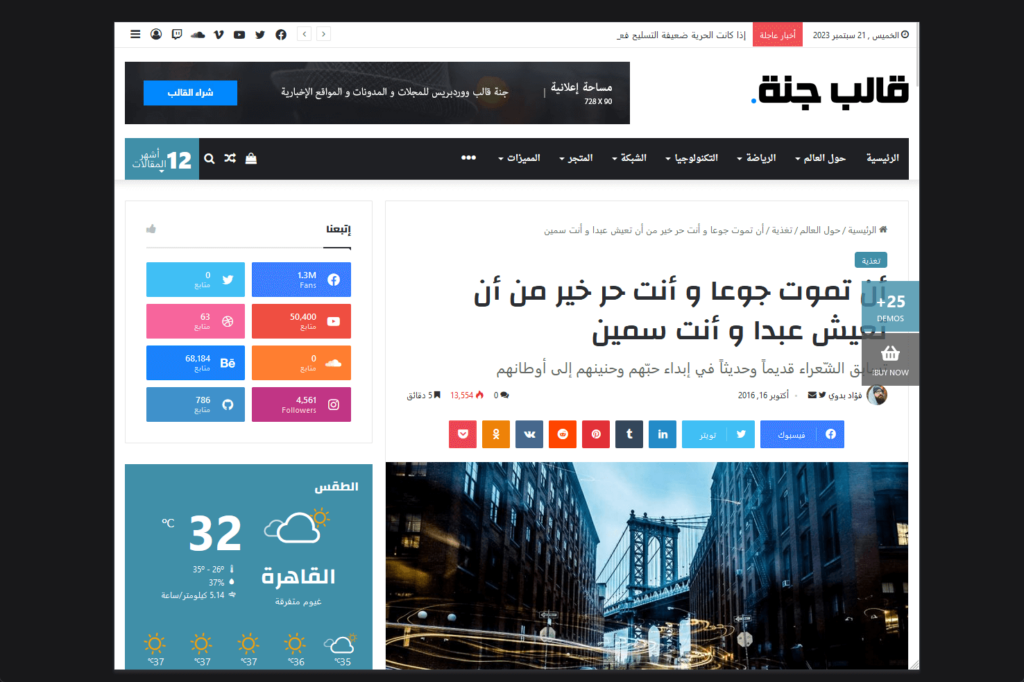Open the SoundCloud followers tile
Screen dimensions: 1024x682
pos(301,363)
